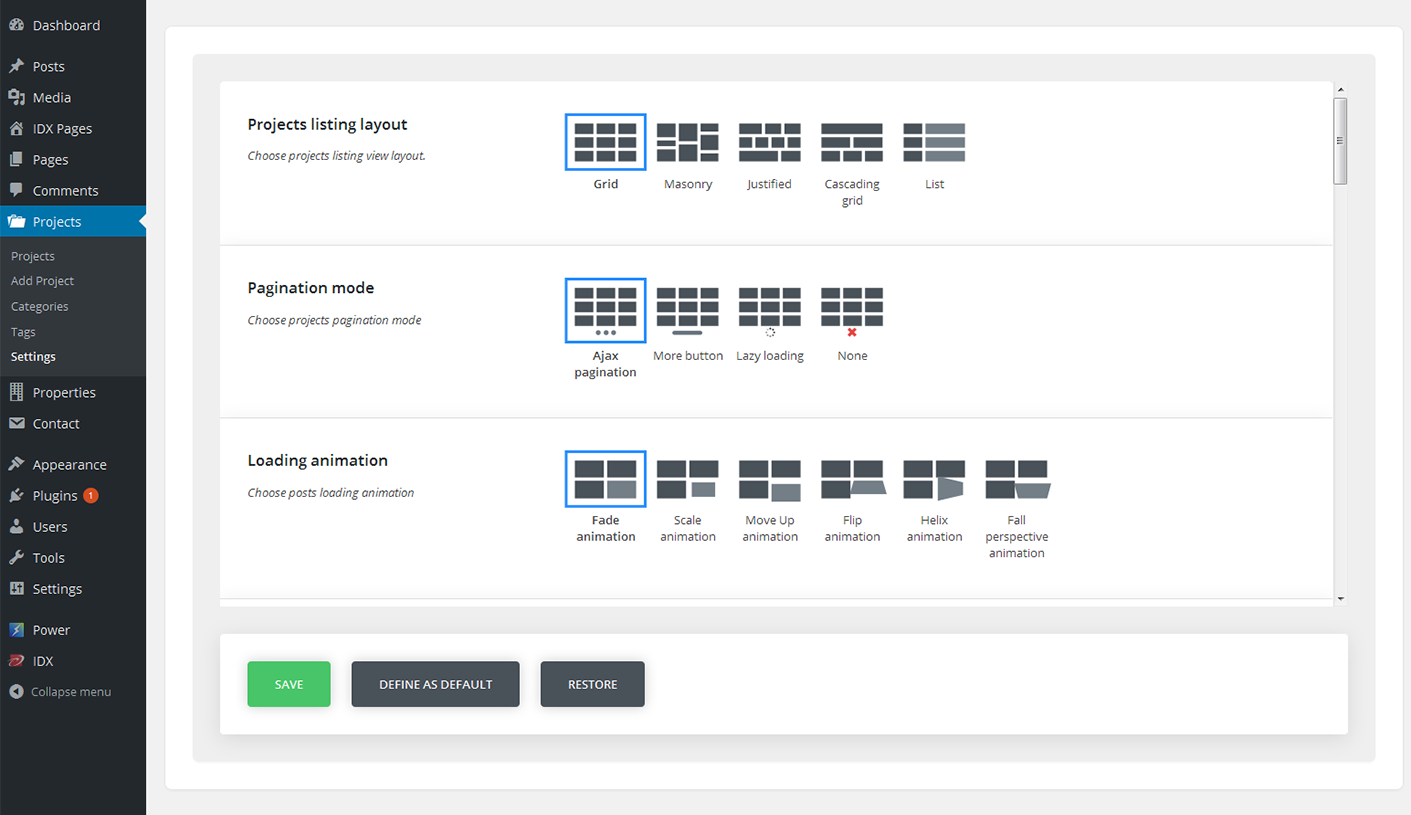Select the Cascading grid layout
1411x815 pixels.
(x=851, y=141)
